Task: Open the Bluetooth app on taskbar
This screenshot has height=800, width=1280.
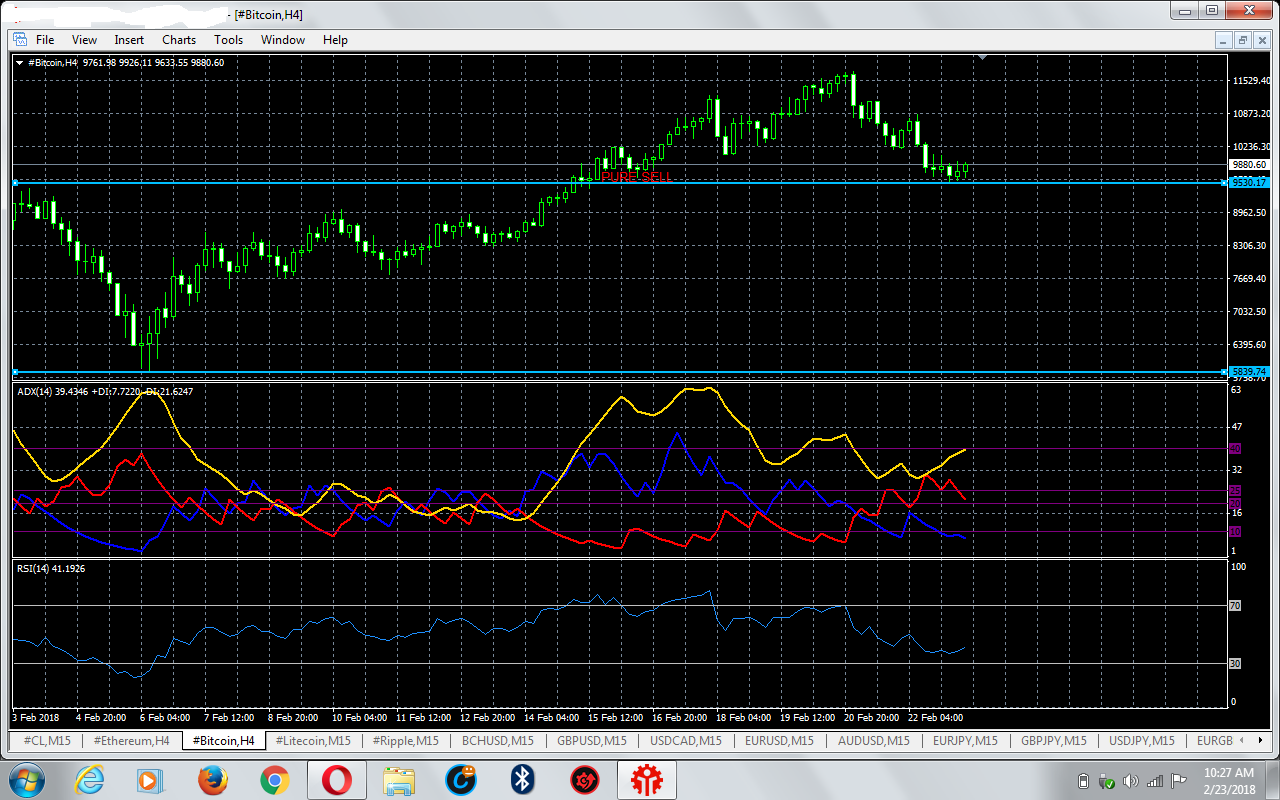Action: (522, 779)
